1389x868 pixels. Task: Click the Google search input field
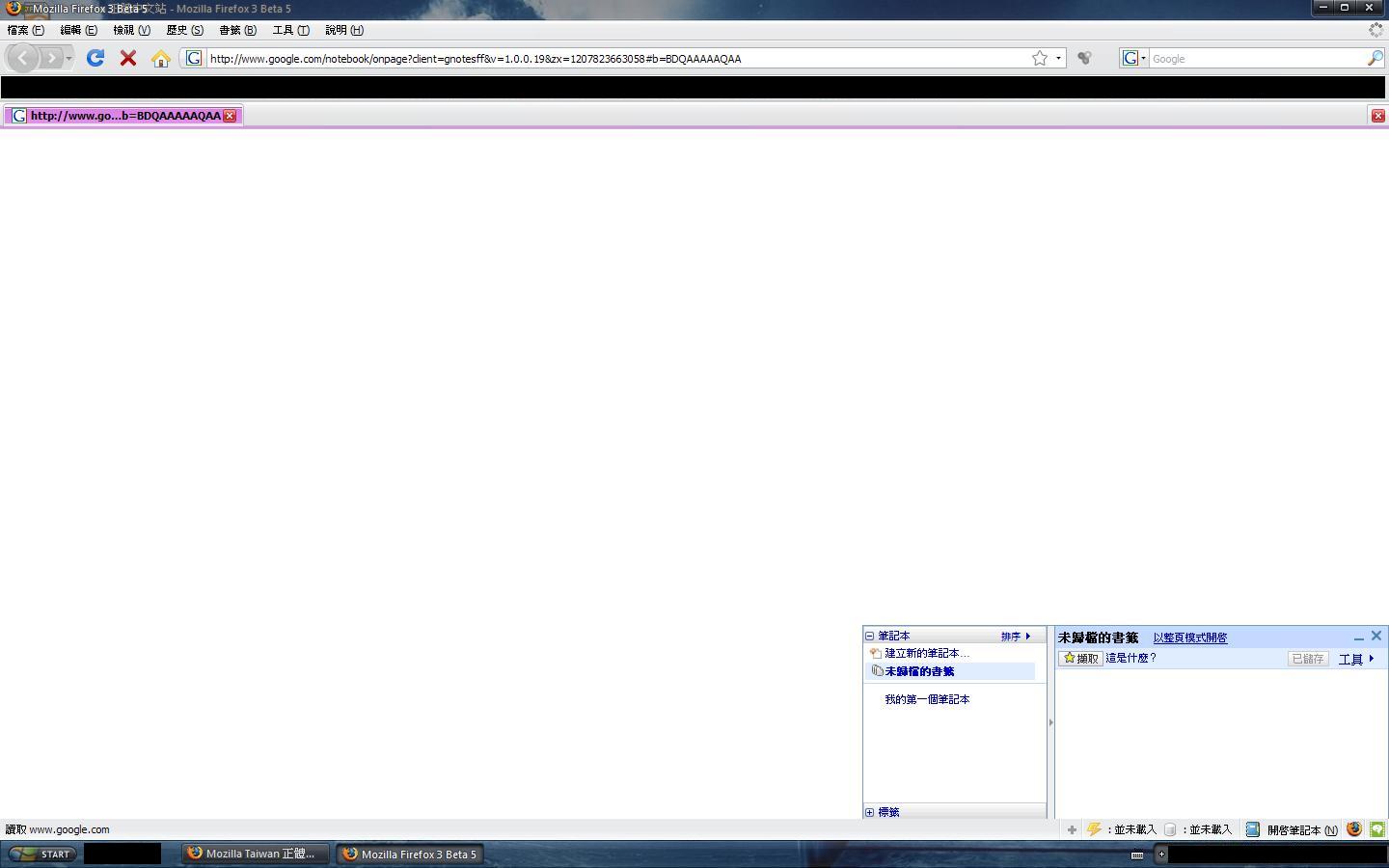(1254, 59)
